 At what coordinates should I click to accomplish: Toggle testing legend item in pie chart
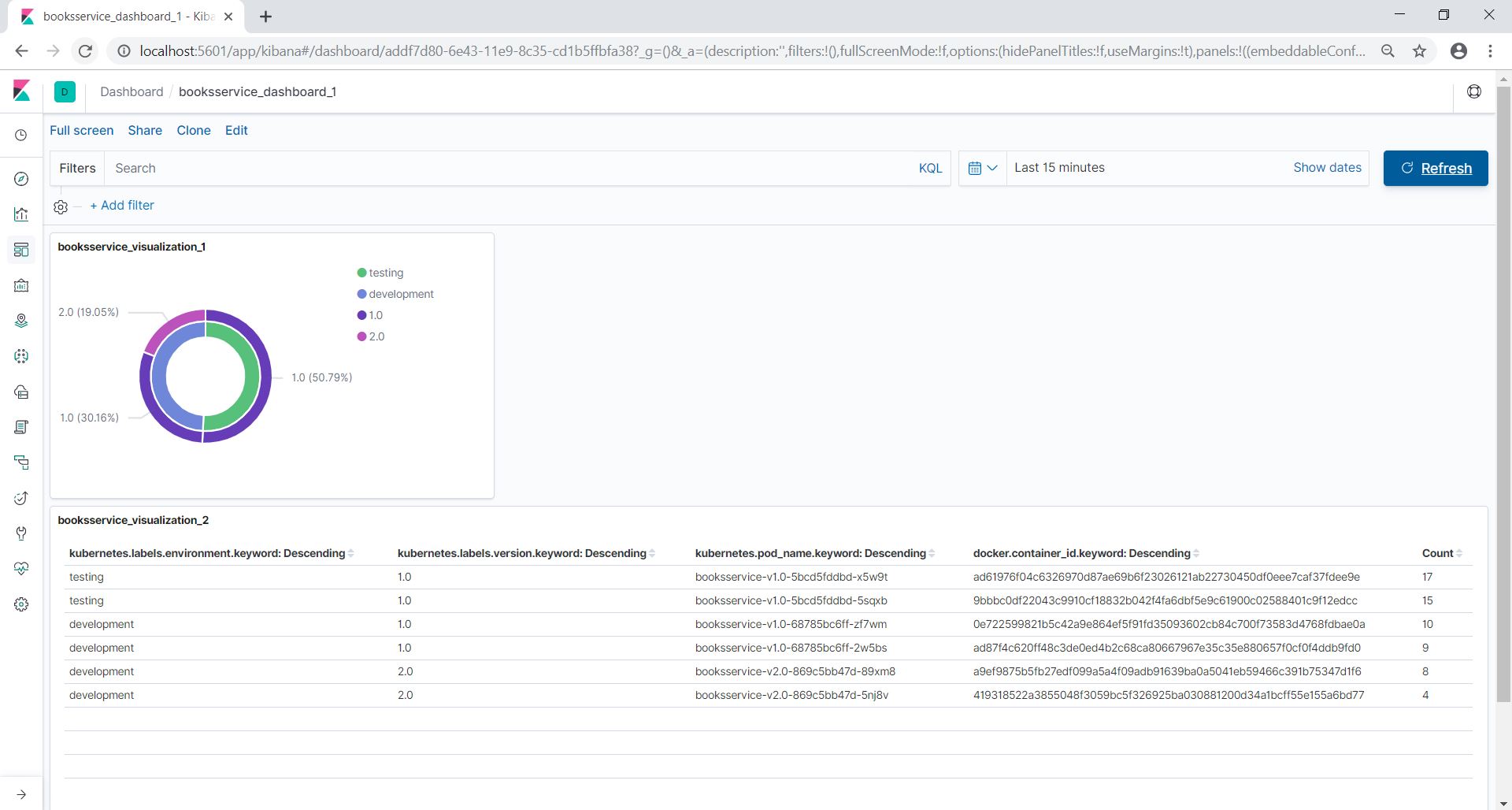coord(385,273)
